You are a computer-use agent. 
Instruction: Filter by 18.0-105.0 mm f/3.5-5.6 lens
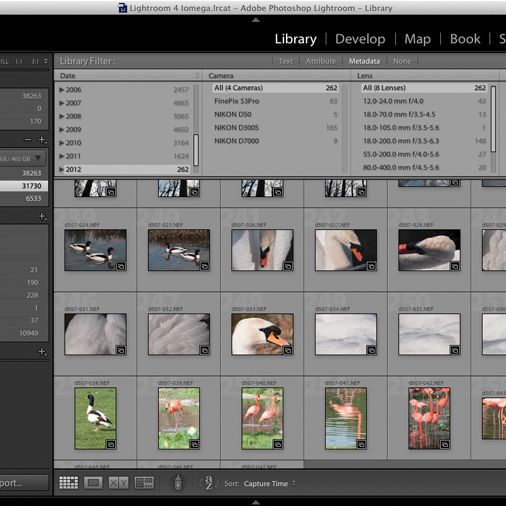[x=424, y=128]
